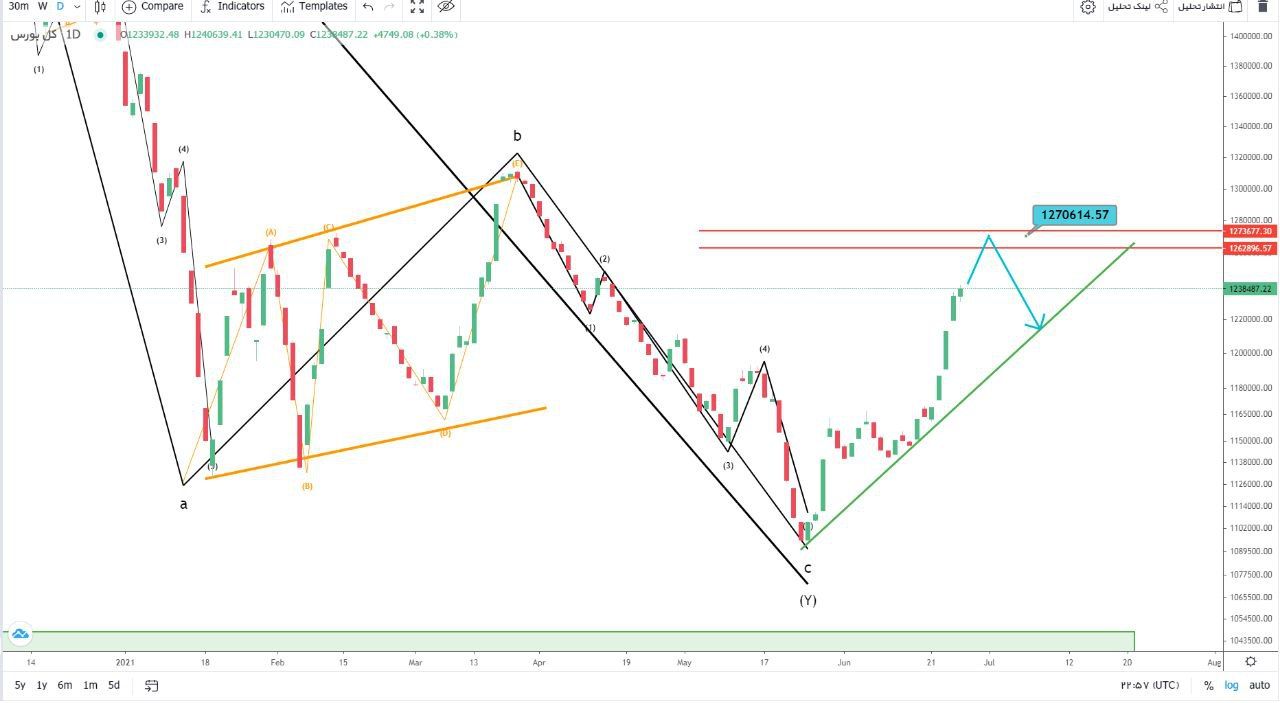
Task: Click the 1D interval label in legend
Action: click(x=73, y=35)
